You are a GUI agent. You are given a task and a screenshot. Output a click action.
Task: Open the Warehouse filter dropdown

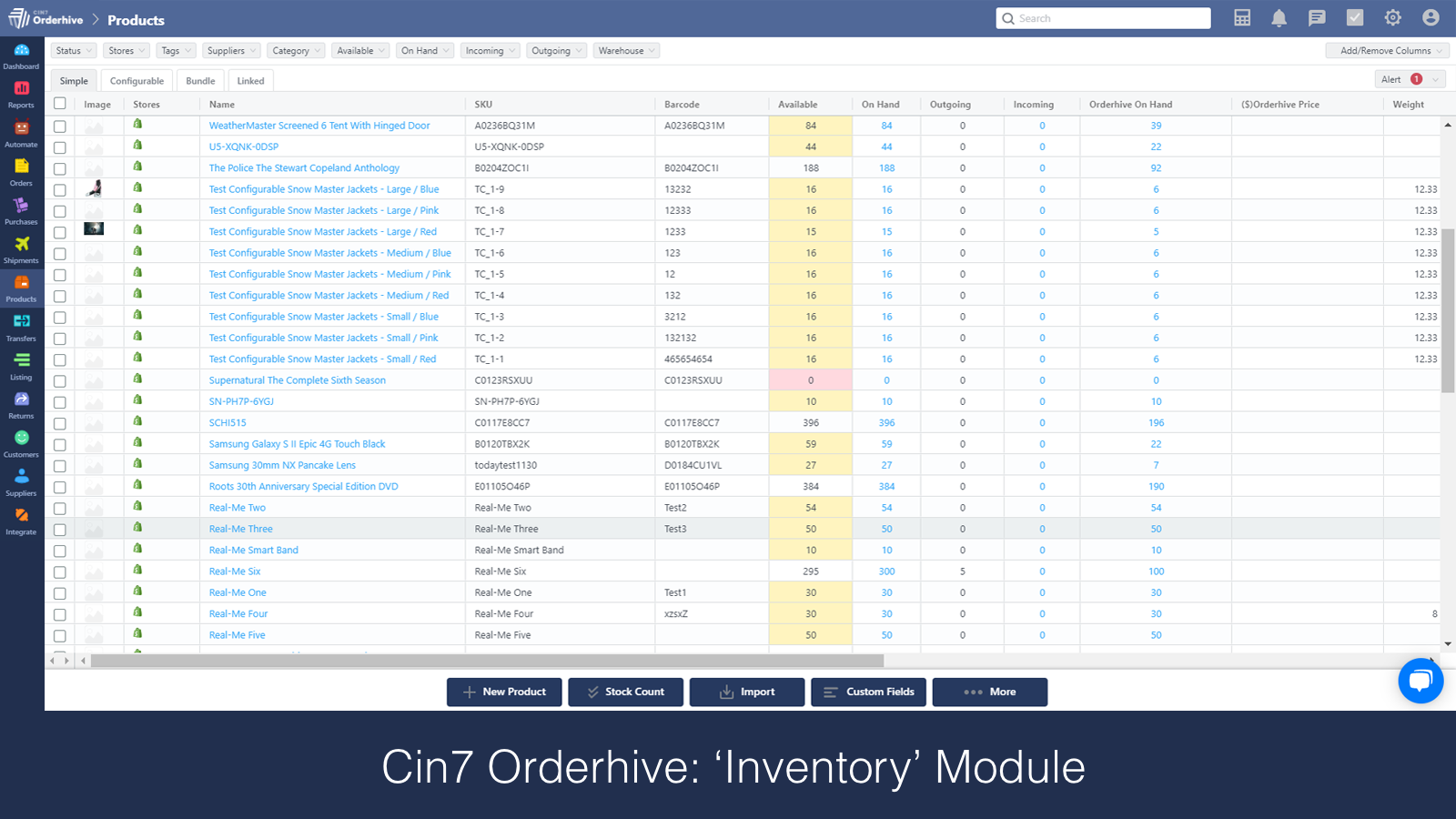[626, 51]
